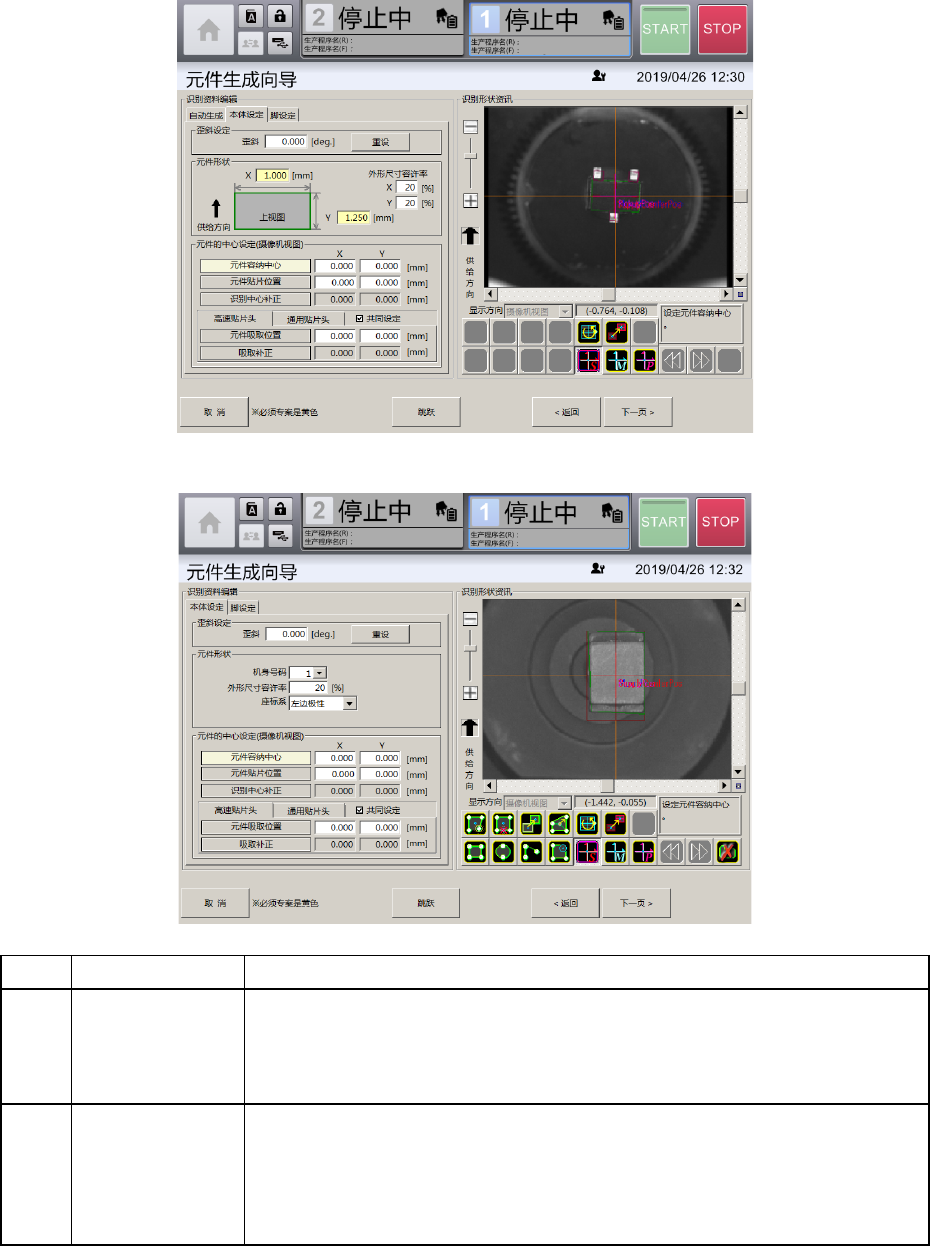The width and height of the screenshot is (930, 1246).
Task: Switch to the 自动生成 tab
Action: coord(206,115)
